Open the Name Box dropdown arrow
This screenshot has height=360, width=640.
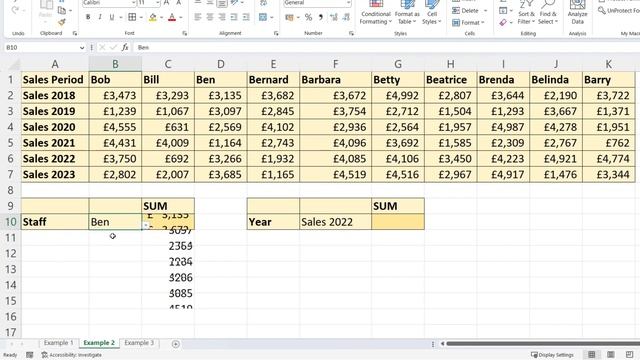point(82,48)
